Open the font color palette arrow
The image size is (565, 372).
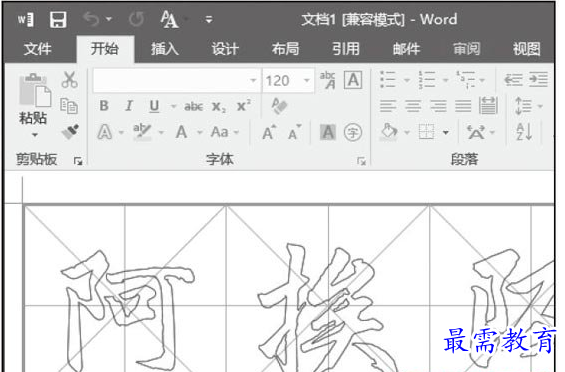pyautogui.click(x=200, y=132)
